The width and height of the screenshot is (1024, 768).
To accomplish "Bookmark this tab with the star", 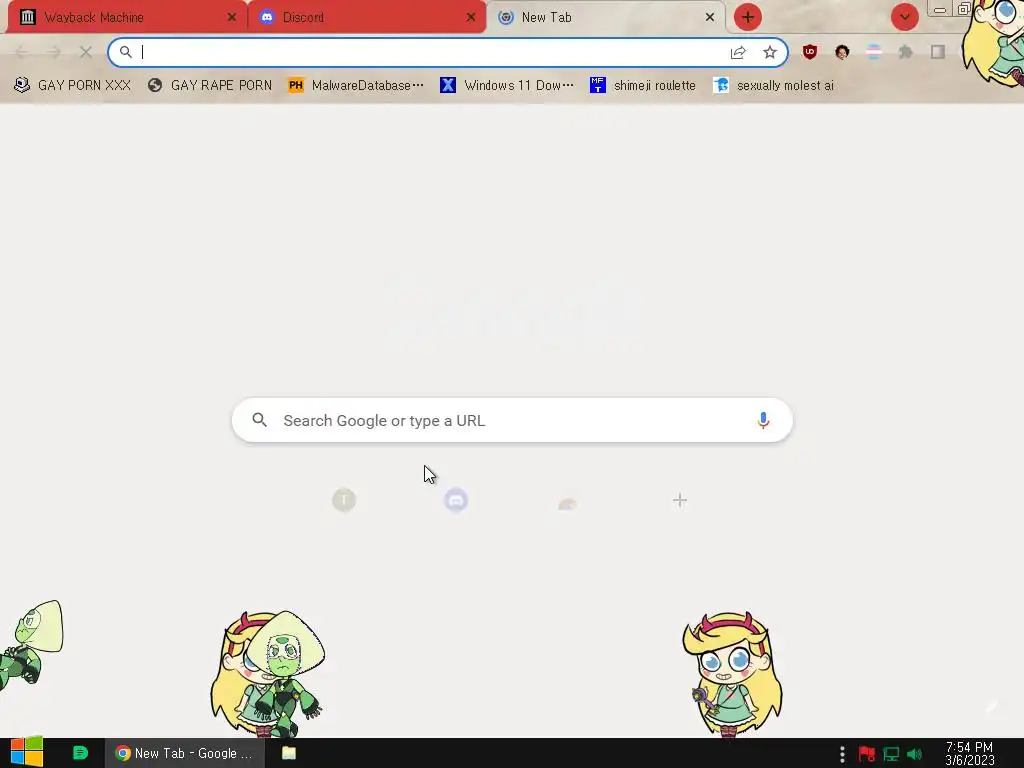I will tap(770, 52).
